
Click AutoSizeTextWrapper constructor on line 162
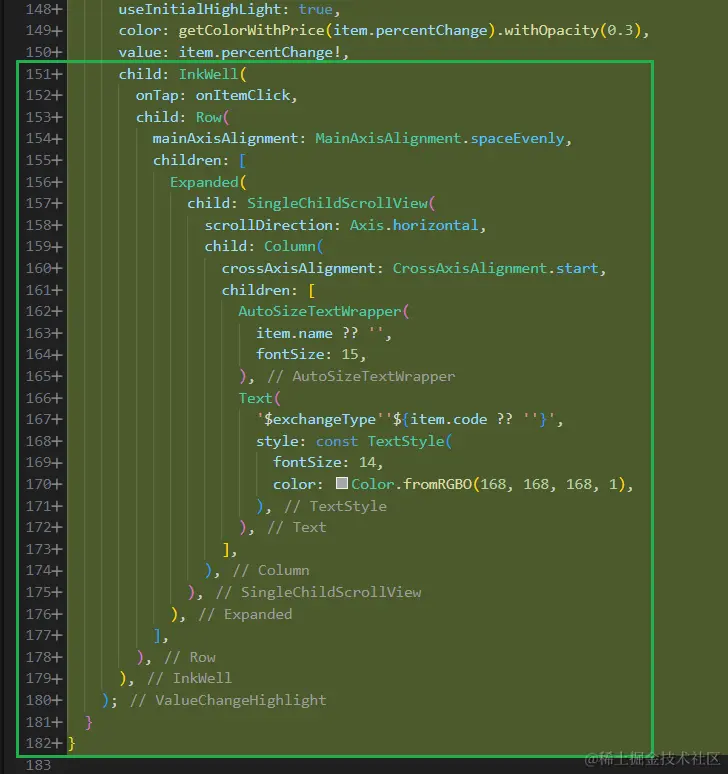click(320, 311)
